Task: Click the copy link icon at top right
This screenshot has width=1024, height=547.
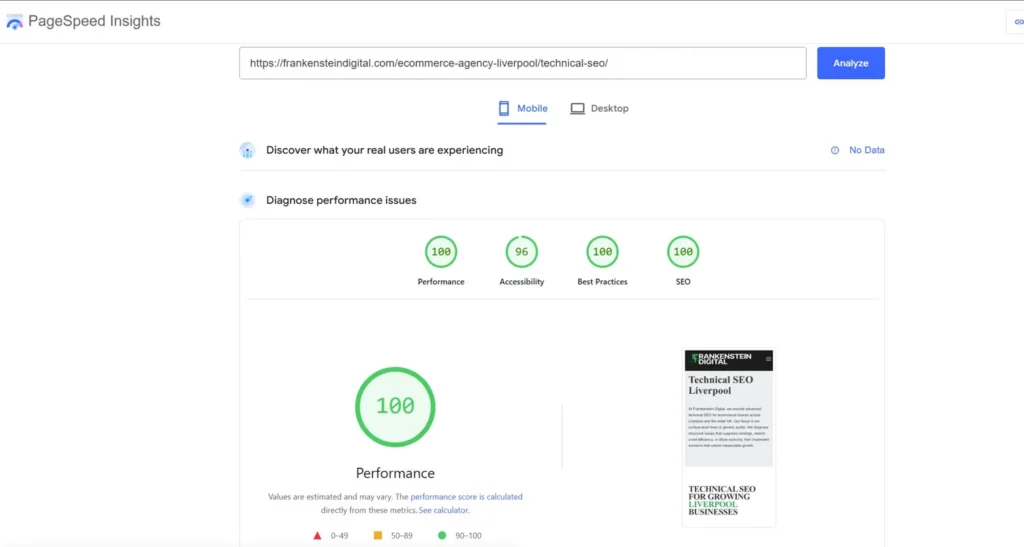Action: (1017, 22)
